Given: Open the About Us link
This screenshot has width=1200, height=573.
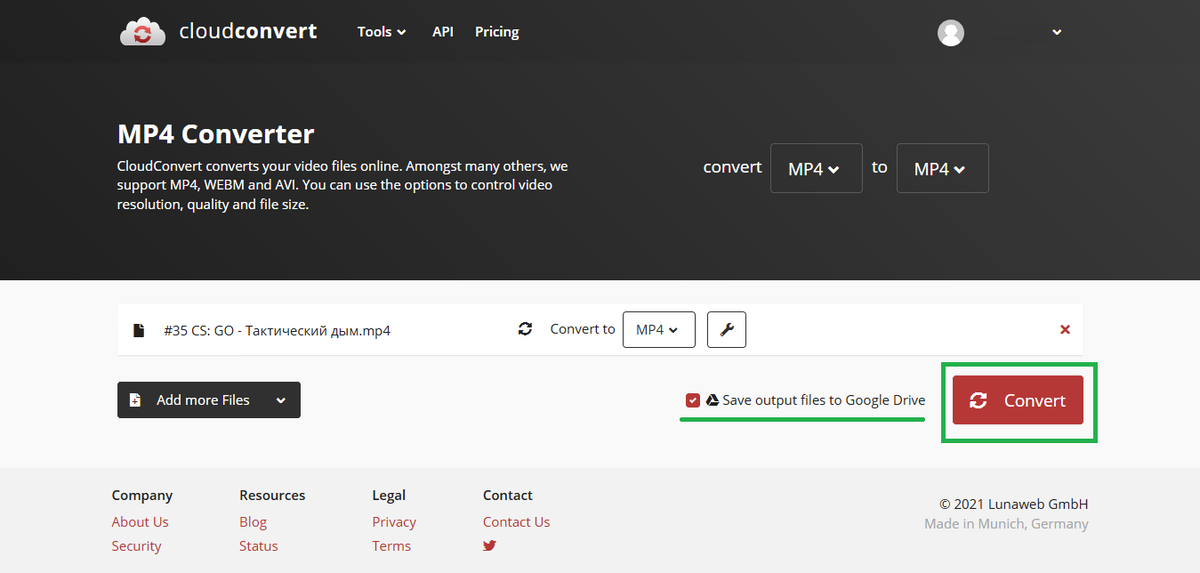Looking at the screenshot, I should point(140,522).
